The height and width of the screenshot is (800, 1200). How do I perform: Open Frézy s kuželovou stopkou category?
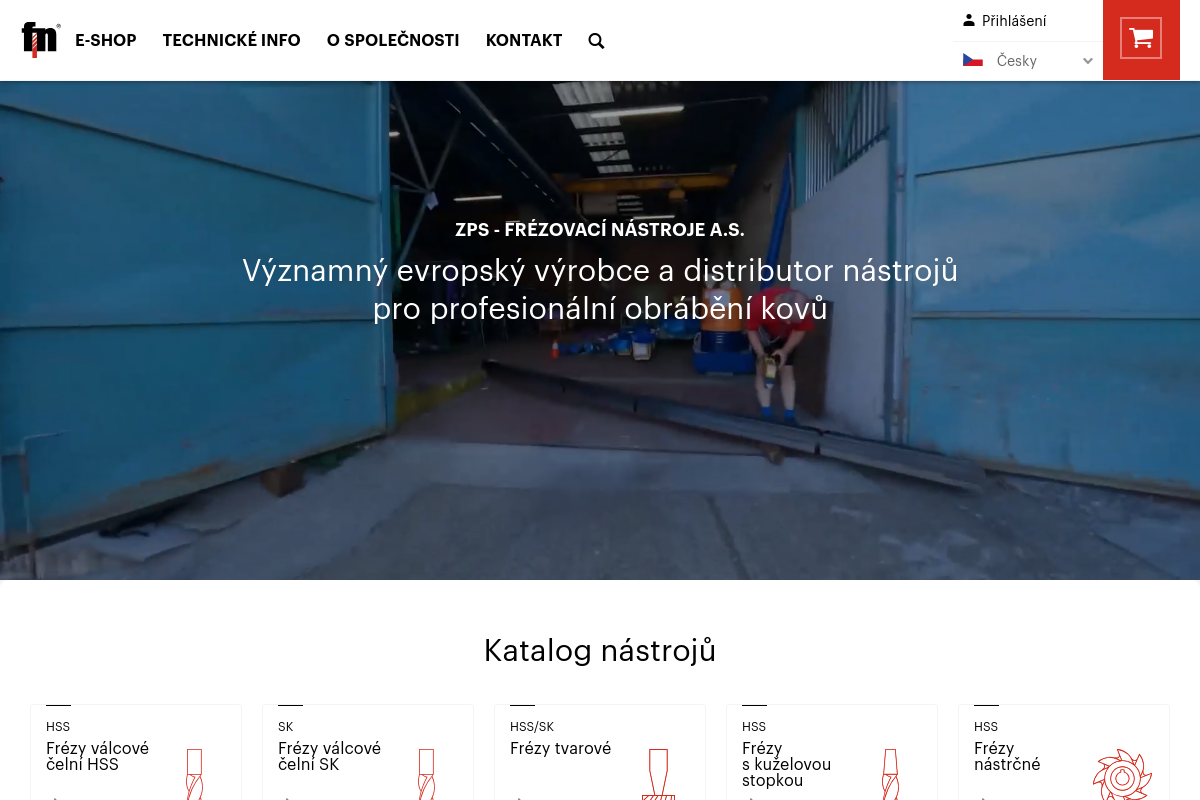click(x=786, y=764)
